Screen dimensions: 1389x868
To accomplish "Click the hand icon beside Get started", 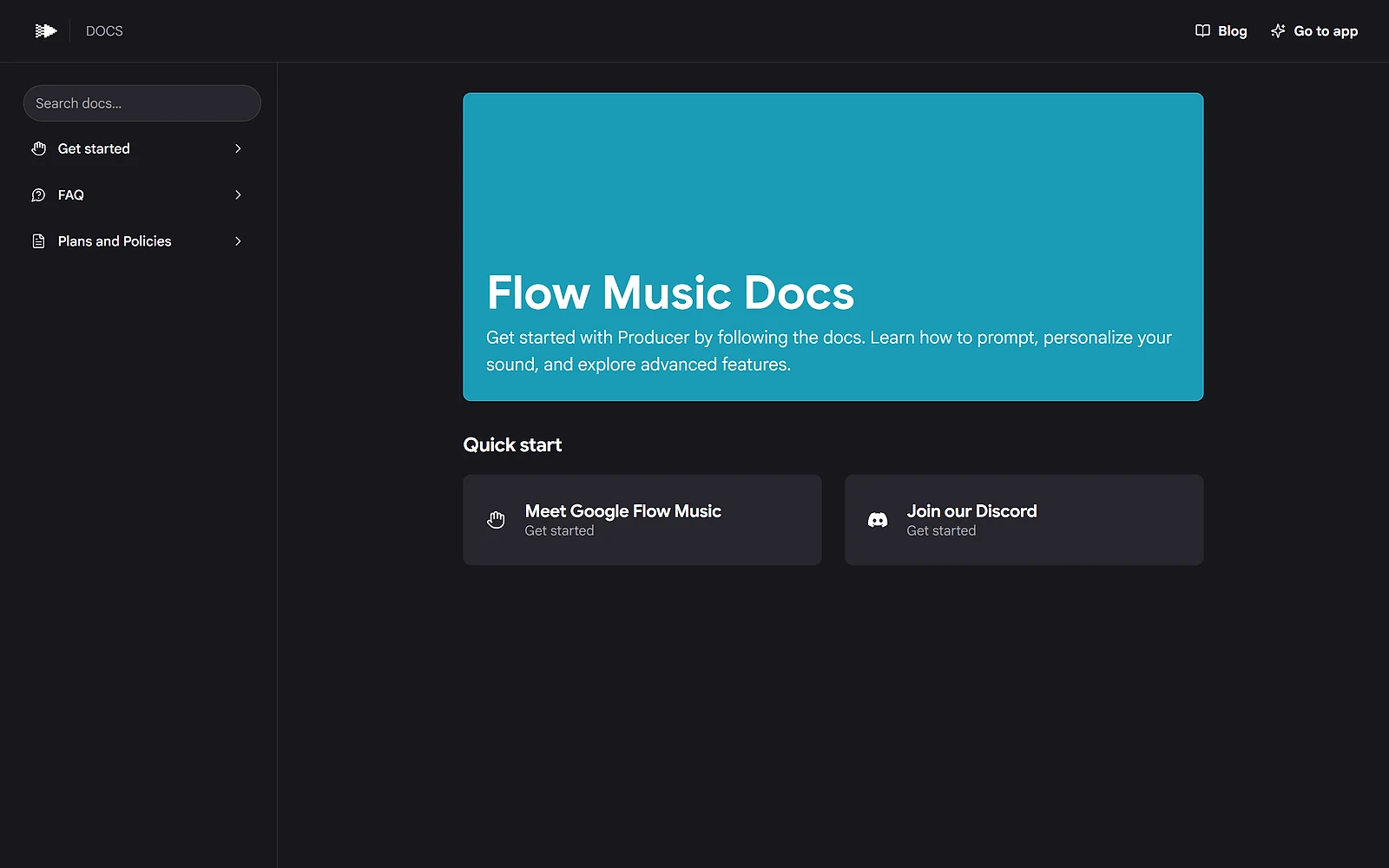I will [x=38, y=148].
